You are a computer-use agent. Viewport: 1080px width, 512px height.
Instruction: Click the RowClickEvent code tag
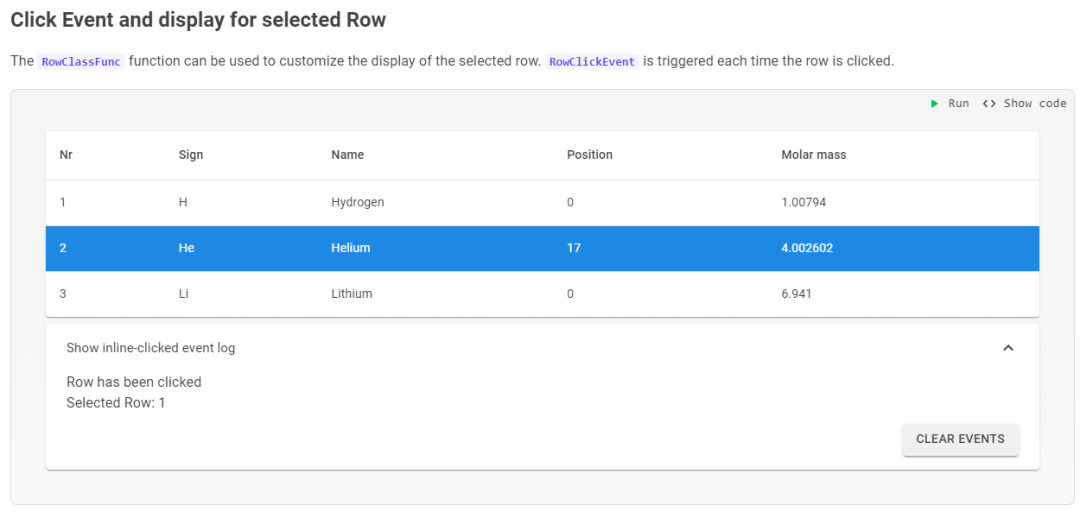point(592,61)
